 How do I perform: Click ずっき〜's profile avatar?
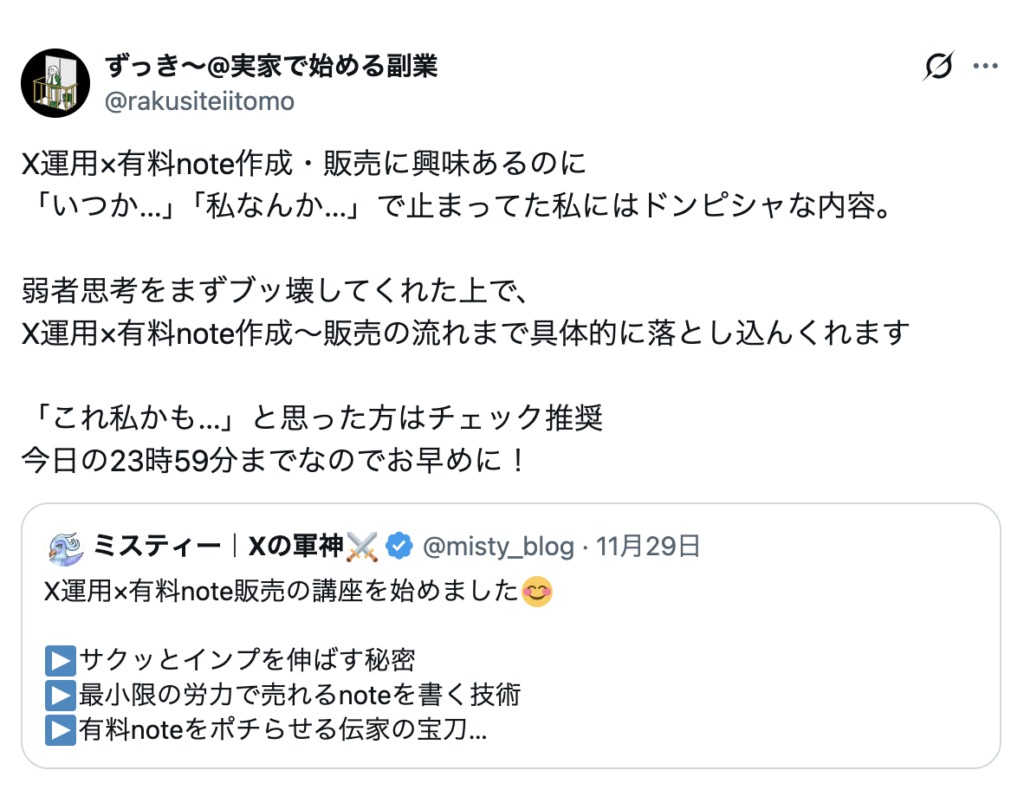click(54, 82)
